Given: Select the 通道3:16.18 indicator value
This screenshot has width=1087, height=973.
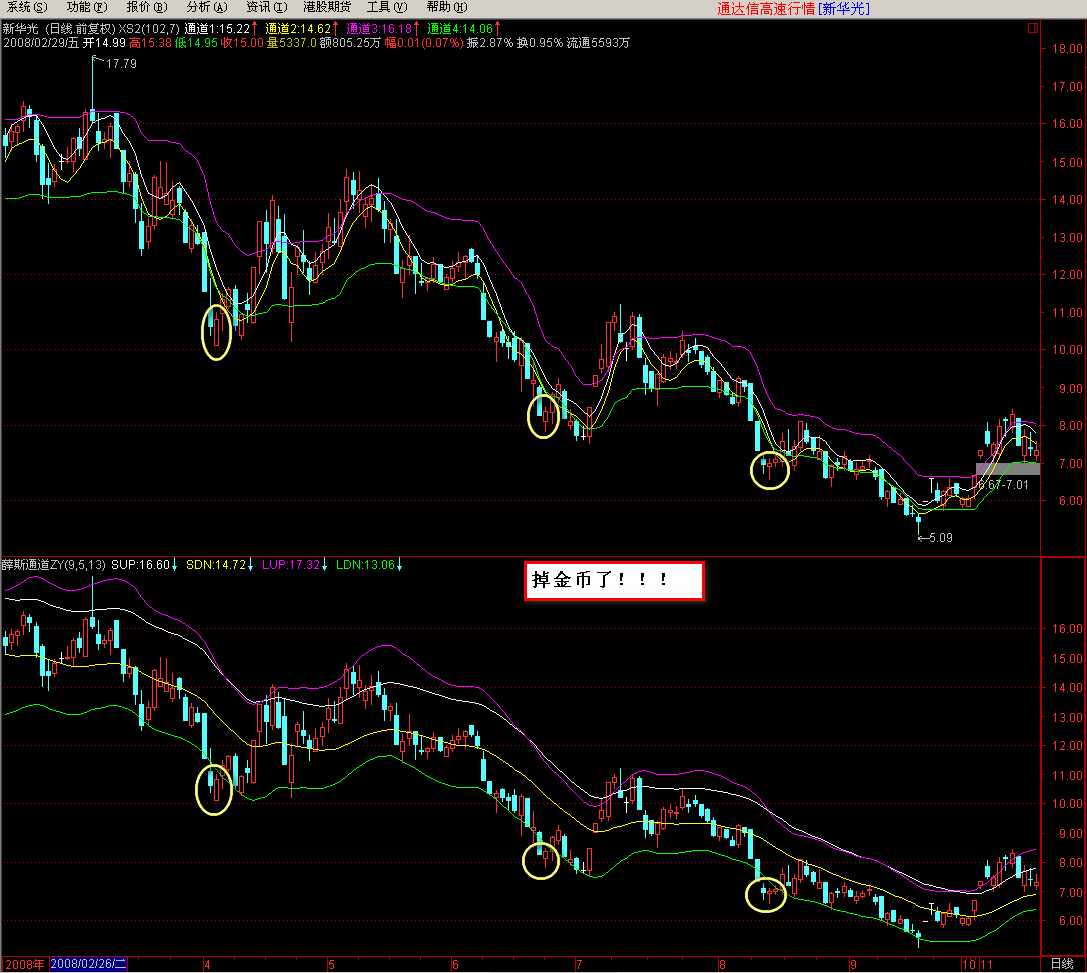Looking at the screenshot, I should click(x=379, y=29).
